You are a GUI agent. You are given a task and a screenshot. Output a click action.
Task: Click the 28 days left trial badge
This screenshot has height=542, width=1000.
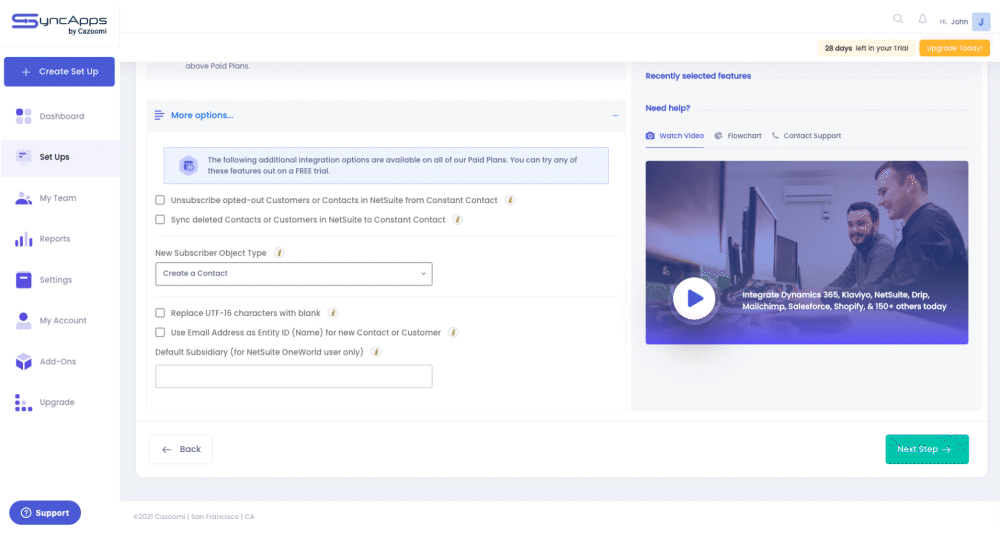click(x=866, y=48)
